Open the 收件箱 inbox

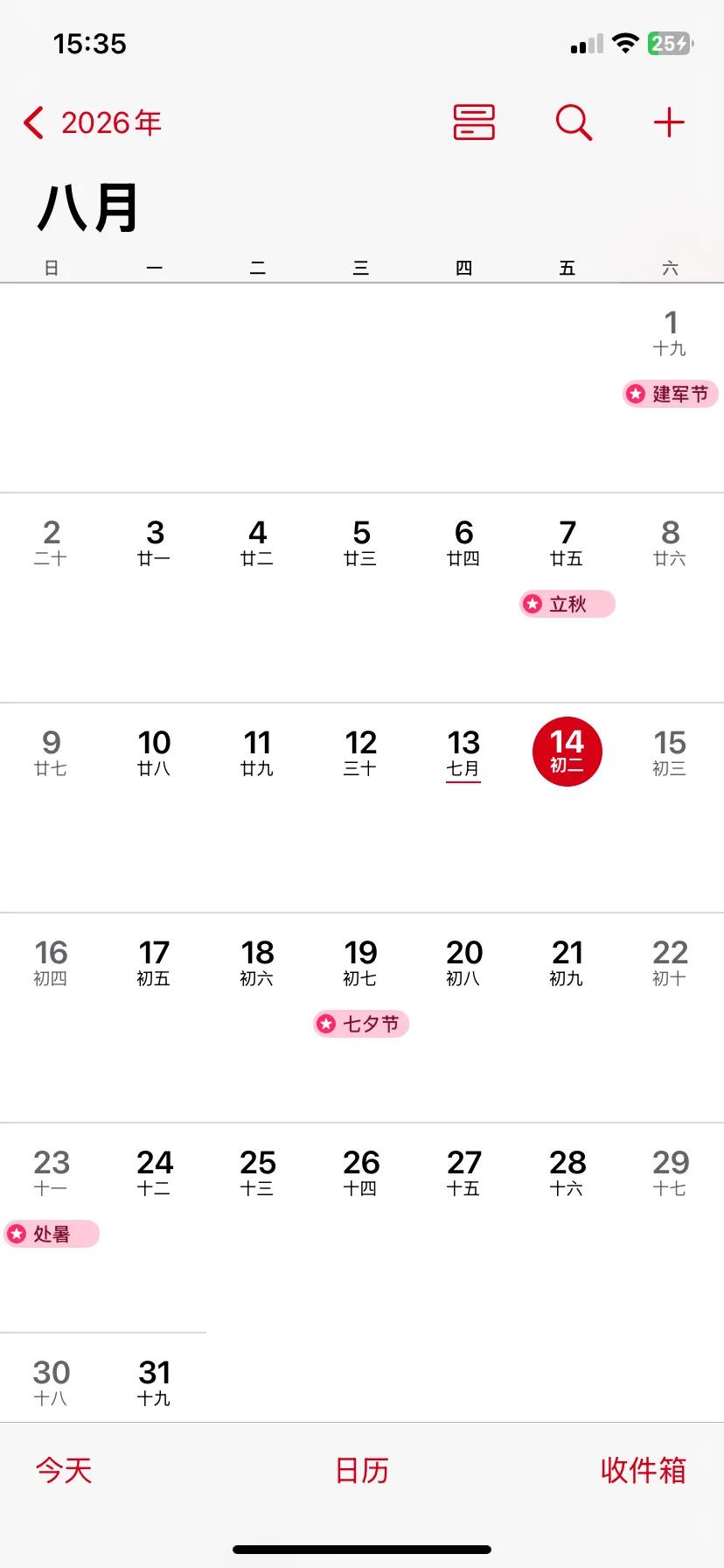(644, 1470)
